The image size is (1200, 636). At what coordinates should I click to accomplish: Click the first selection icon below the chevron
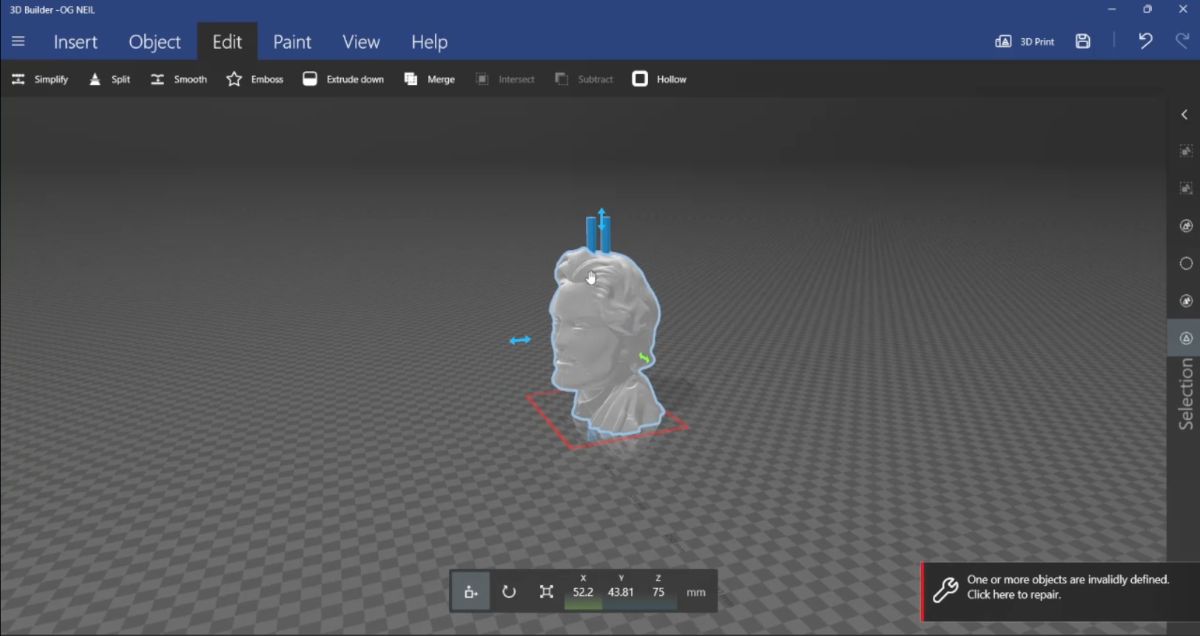[x=1186, y=151]
